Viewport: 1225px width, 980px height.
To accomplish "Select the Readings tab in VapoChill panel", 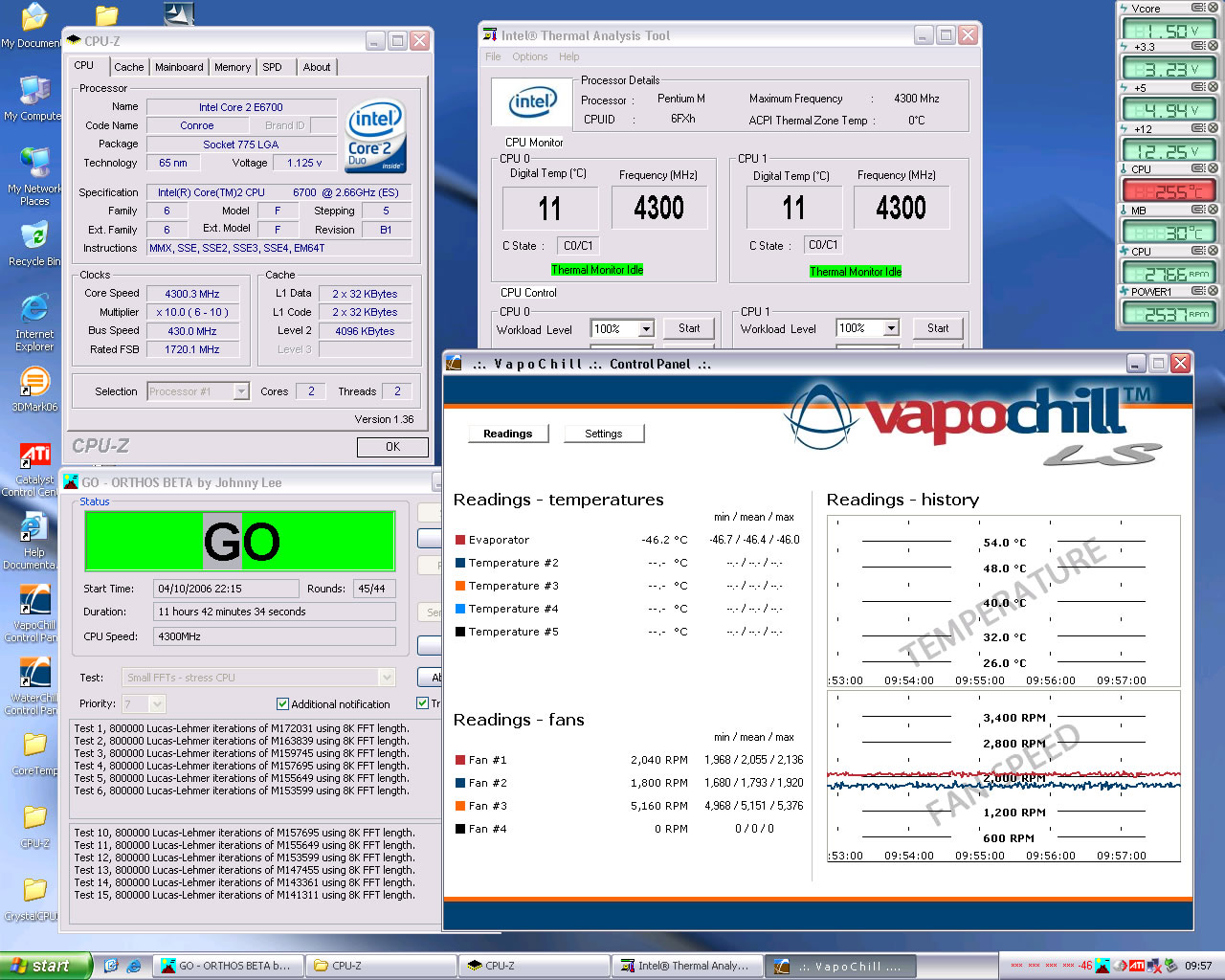I will 508,434.
